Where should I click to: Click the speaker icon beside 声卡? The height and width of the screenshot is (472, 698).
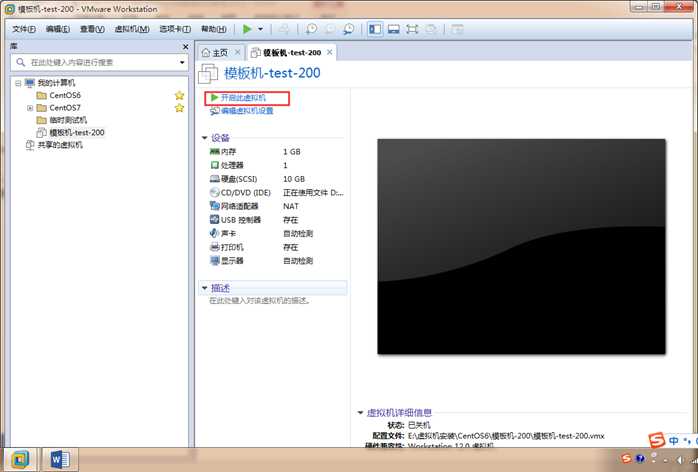click(x=214, y=234)
